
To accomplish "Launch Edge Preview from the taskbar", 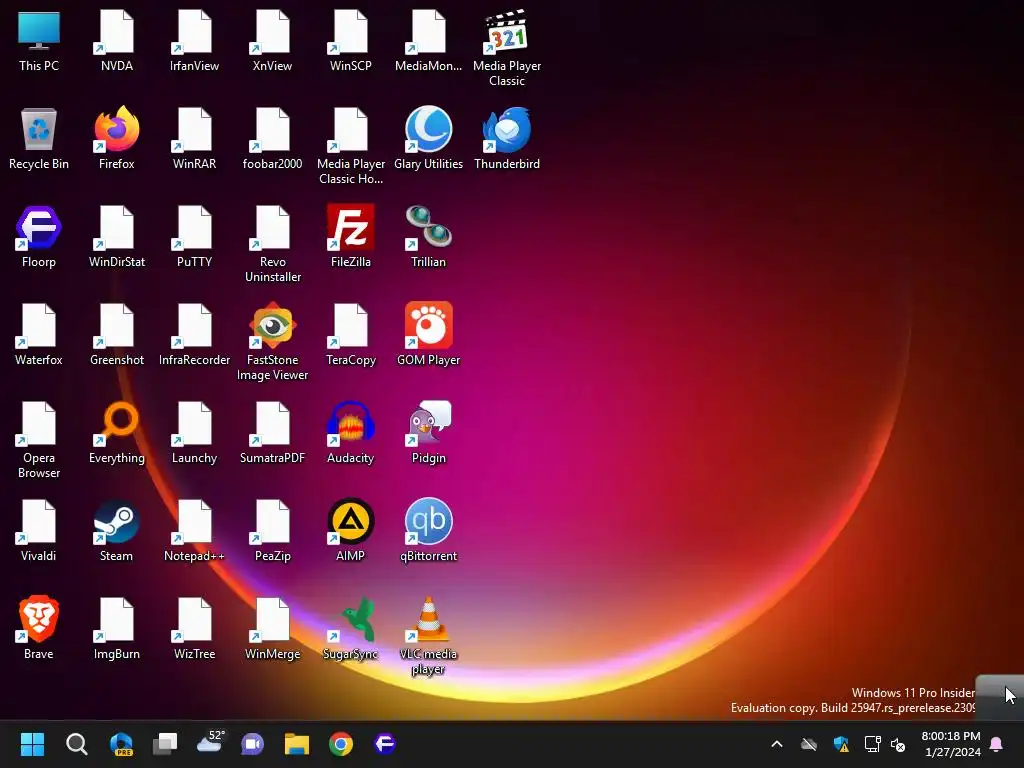I will point(121,744).
